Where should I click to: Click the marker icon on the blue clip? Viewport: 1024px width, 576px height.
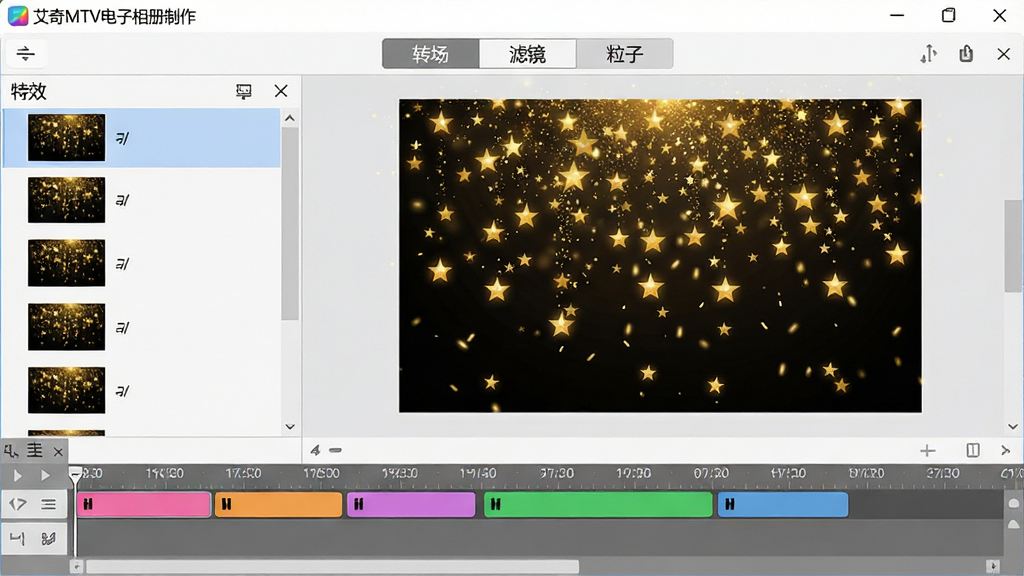[x=729, y=504]
